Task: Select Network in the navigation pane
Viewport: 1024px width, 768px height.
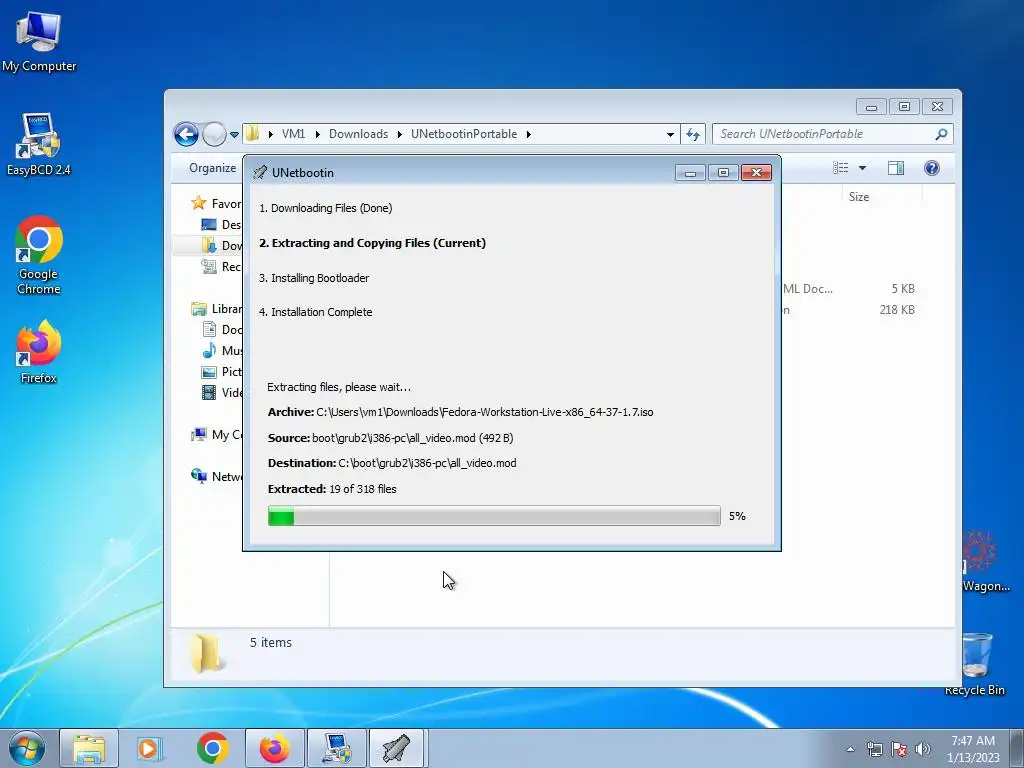Action: coord(217,476)
